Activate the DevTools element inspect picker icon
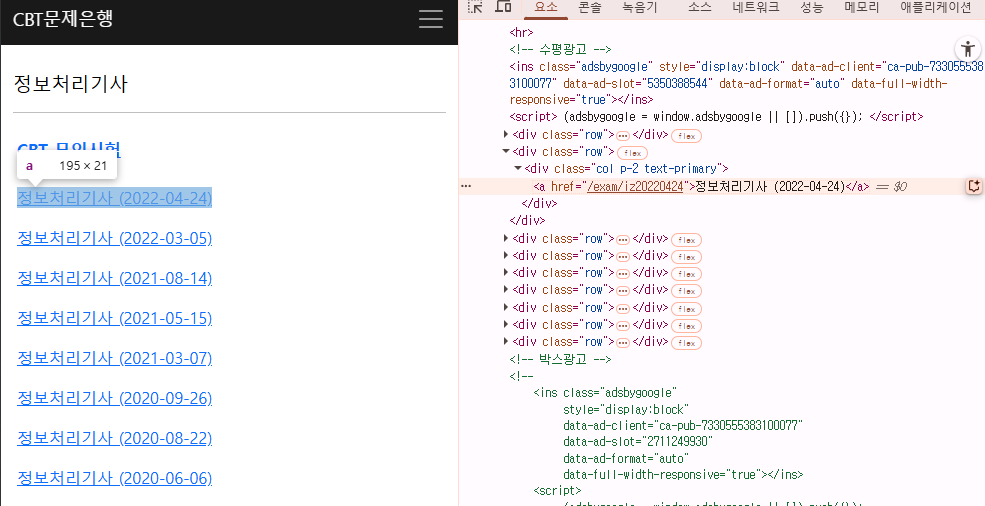 [476, 7]
